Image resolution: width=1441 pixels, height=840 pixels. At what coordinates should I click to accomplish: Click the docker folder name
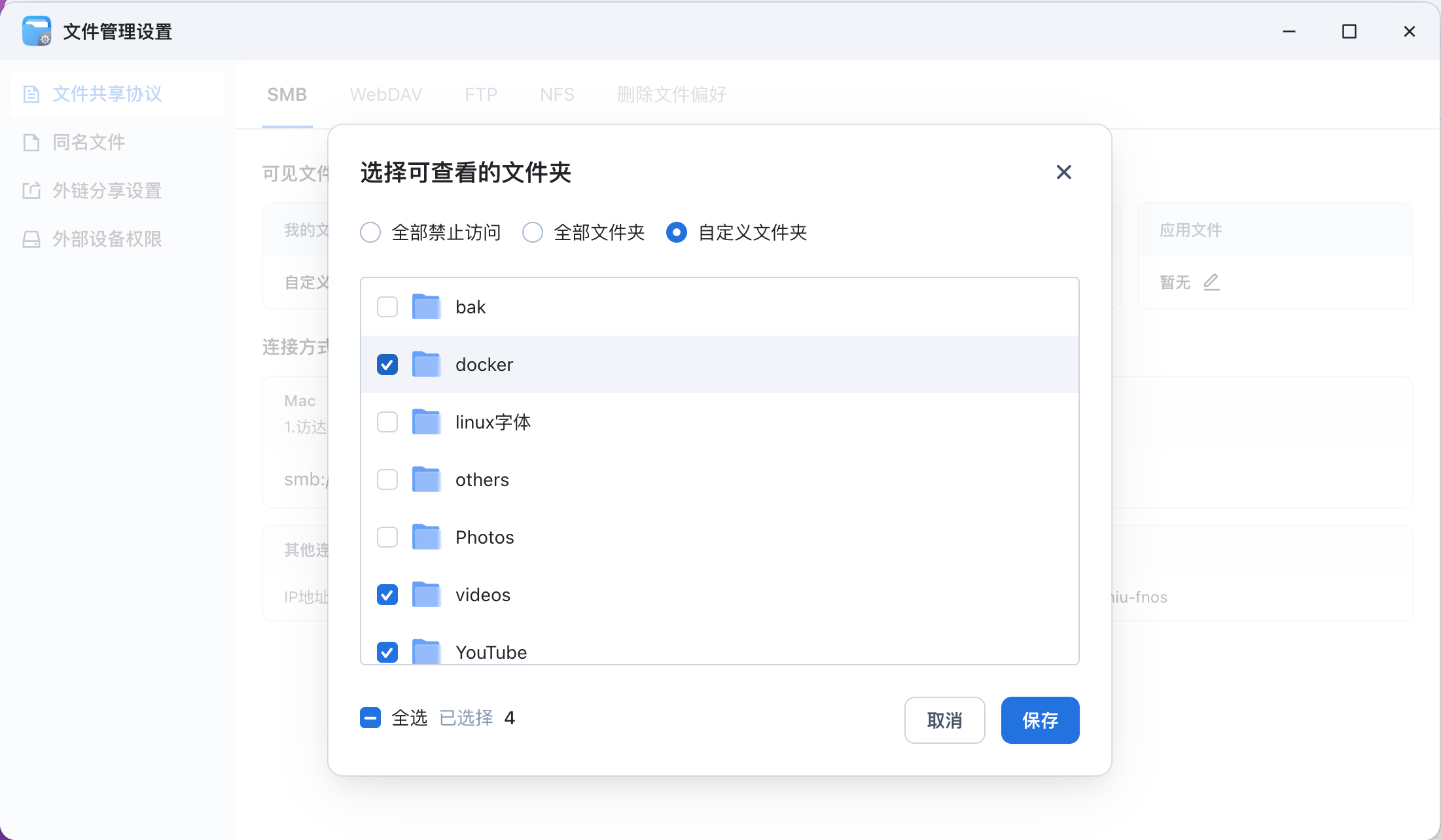pyautogui.click(x=484, y=364)
